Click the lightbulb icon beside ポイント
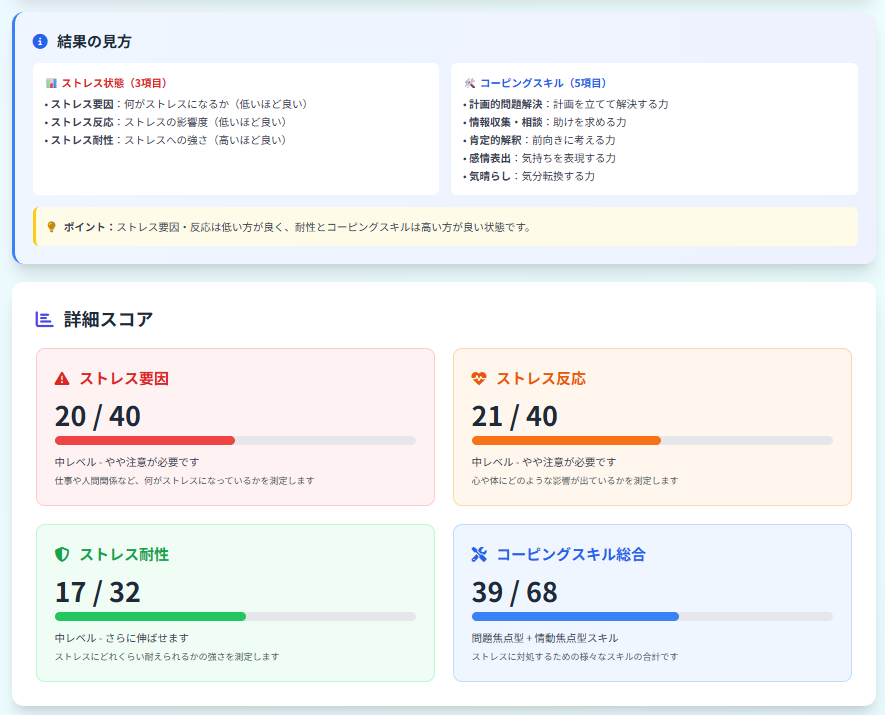The image size is (885, 715). coord(52,227)
